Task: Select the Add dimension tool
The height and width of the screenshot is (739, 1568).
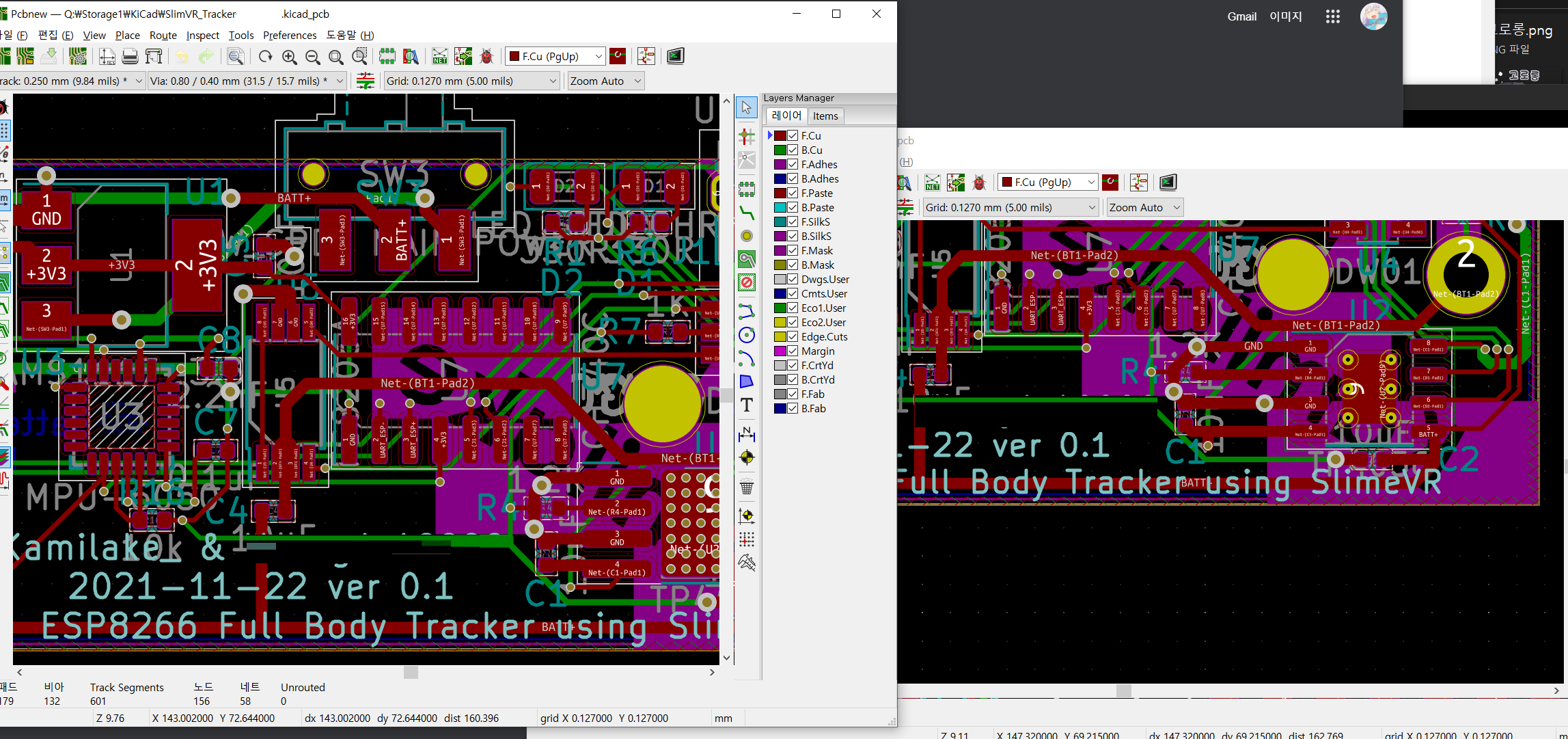Action: (747, 434)
